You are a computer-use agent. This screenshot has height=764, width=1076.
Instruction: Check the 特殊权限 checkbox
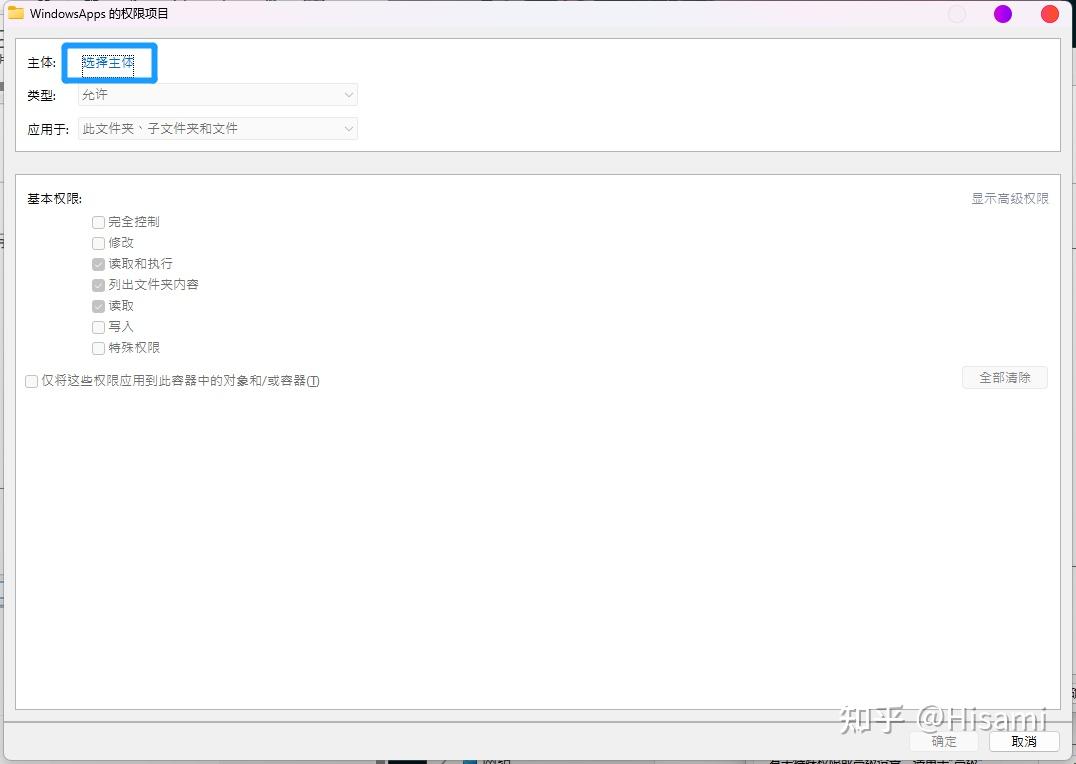click(x=98, y=348)
